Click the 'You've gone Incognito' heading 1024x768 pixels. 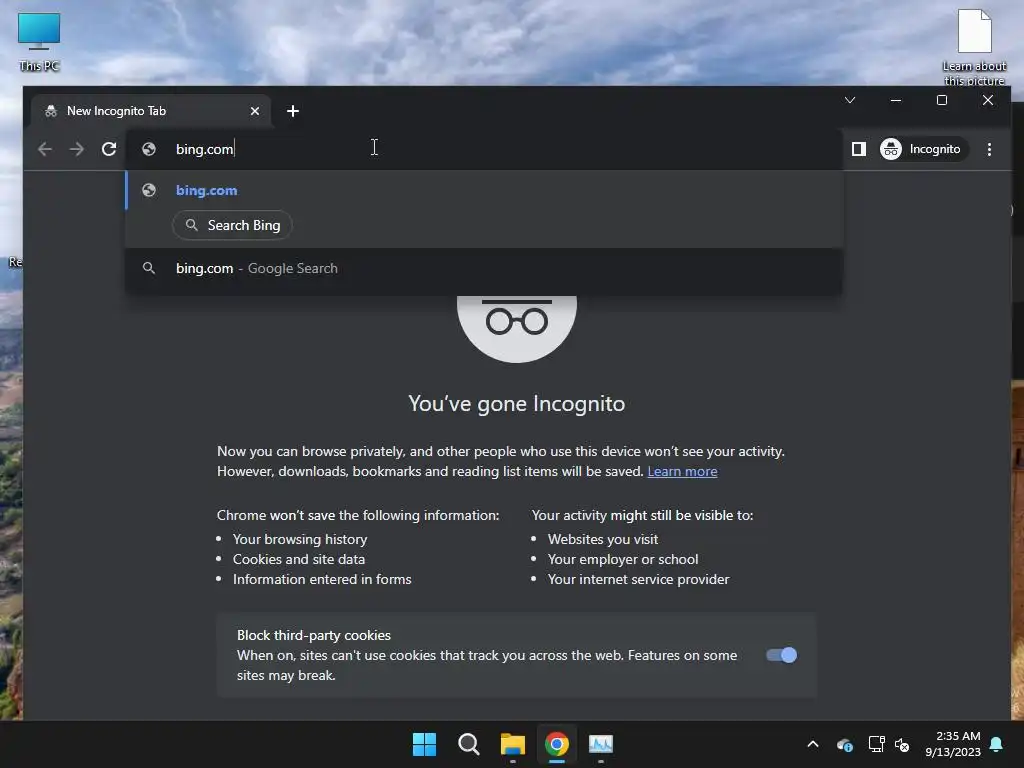(517, 404)
